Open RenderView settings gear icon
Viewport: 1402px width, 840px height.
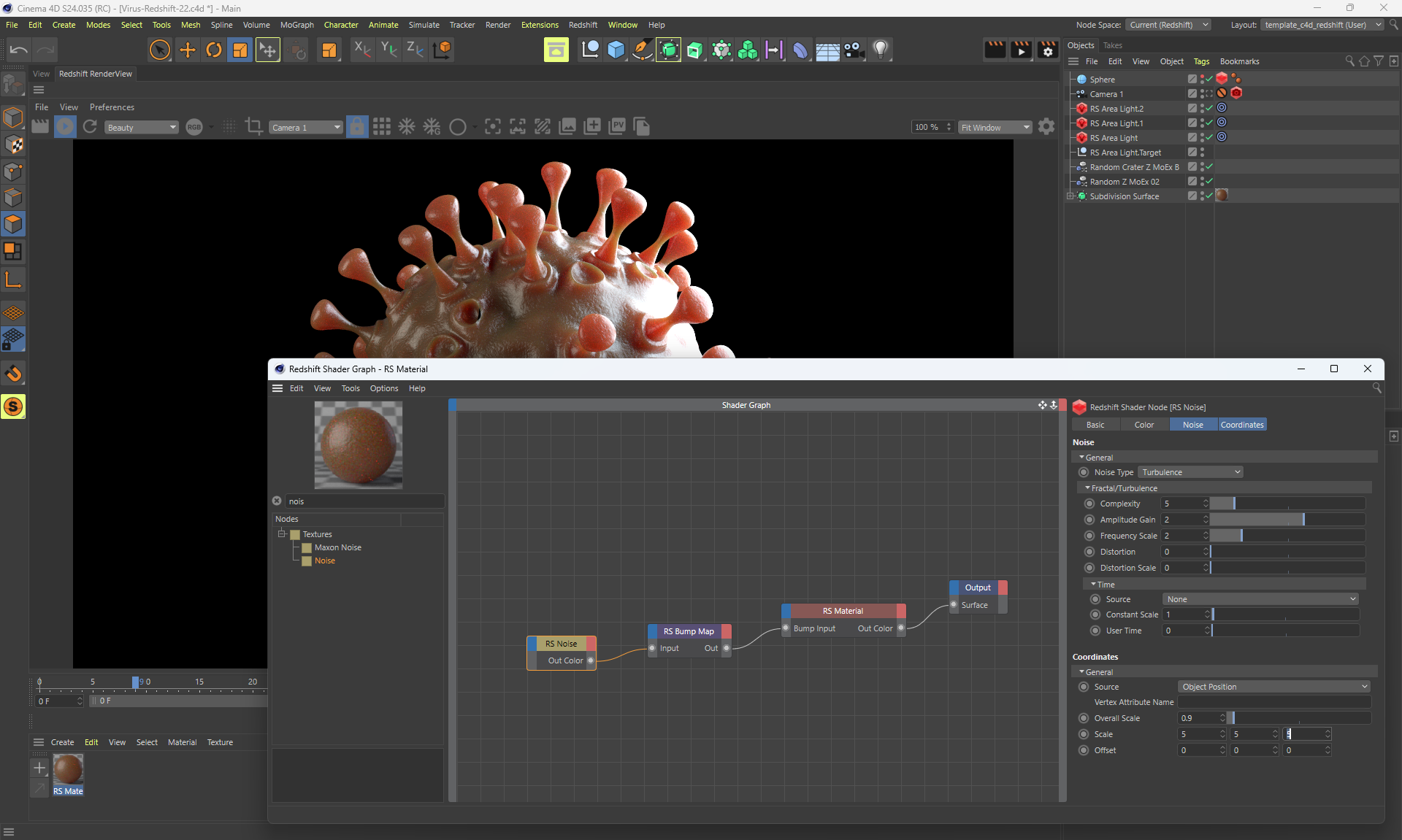tap(1046, 127)
